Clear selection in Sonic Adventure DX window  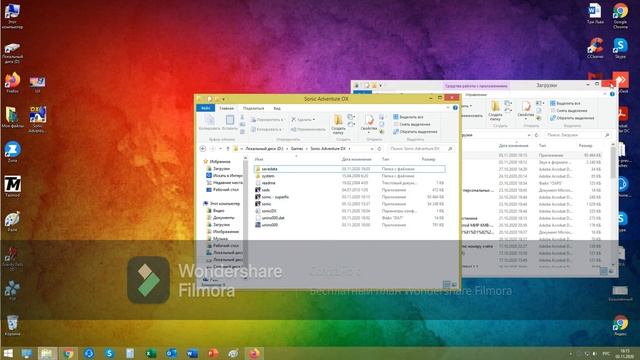coord(411,124)
